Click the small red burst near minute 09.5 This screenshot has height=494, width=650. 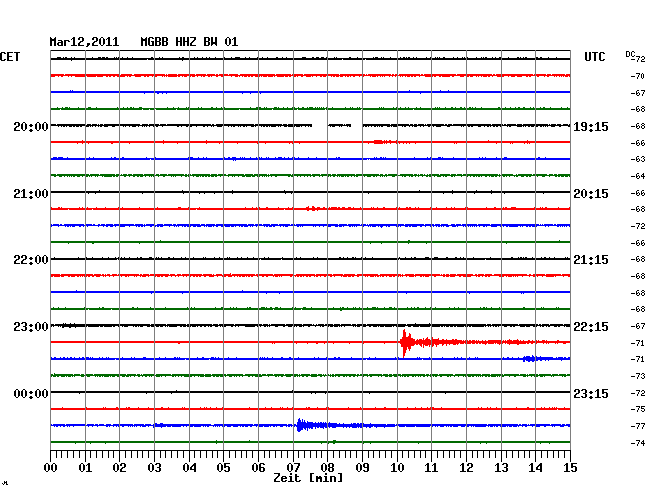[x=382, y=142]
